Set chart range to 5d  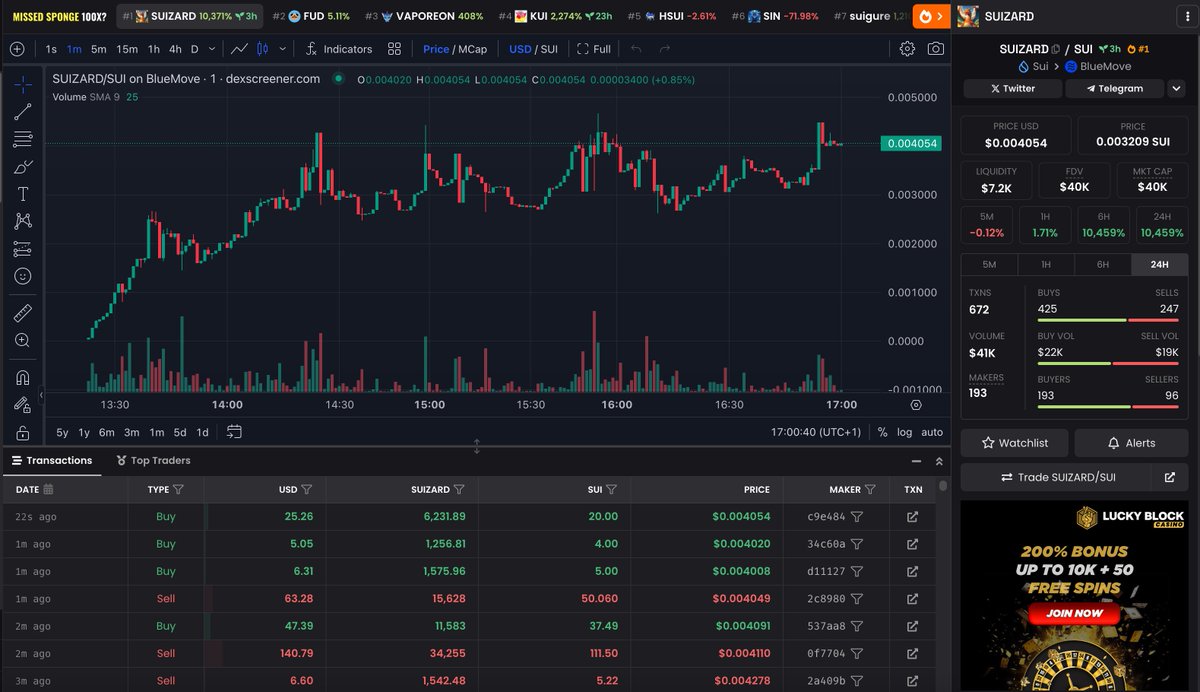pyautogui.click(x=180, y=432)
